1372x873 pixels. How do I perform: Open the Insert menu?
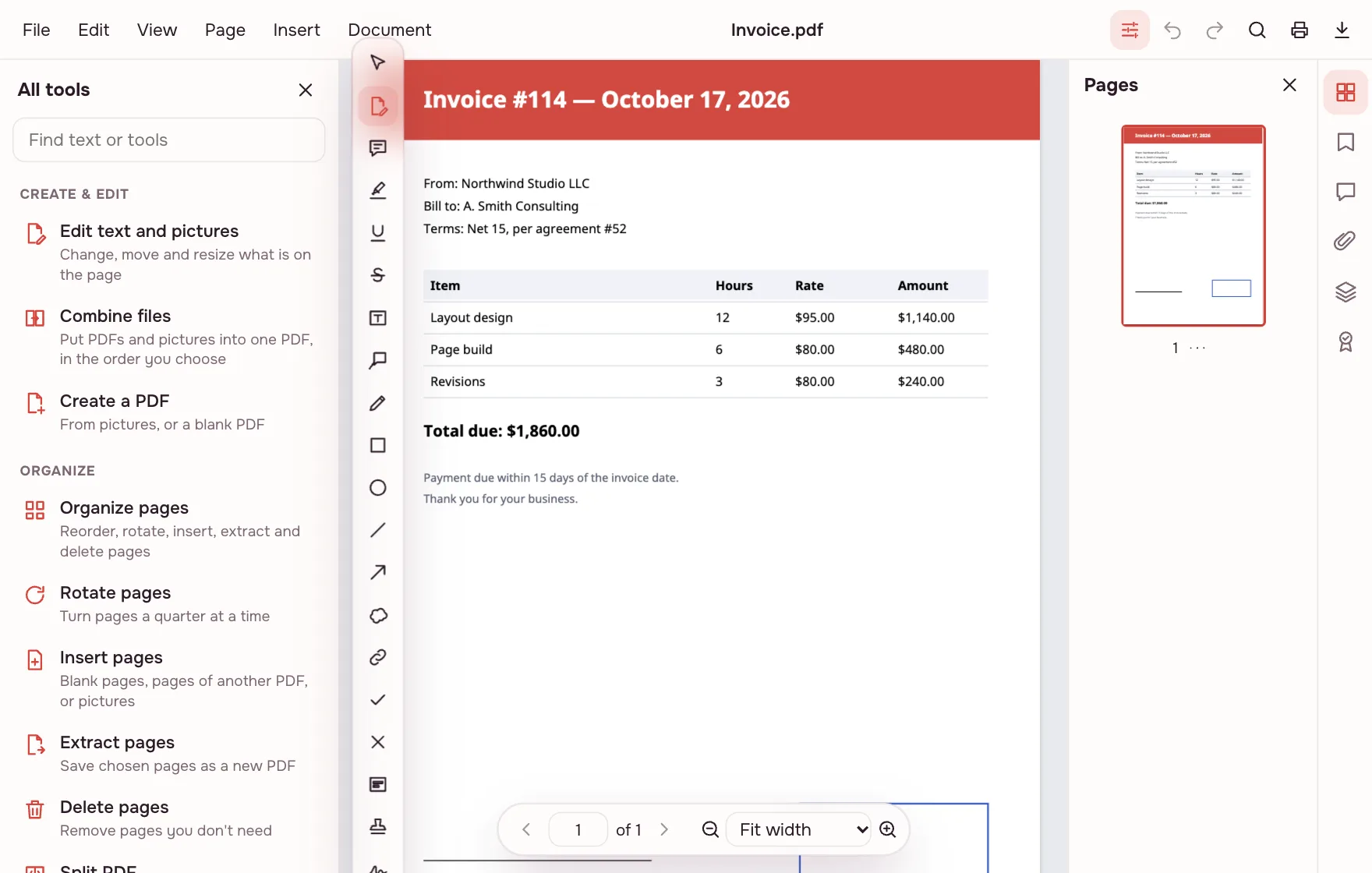tap(296, 30)
